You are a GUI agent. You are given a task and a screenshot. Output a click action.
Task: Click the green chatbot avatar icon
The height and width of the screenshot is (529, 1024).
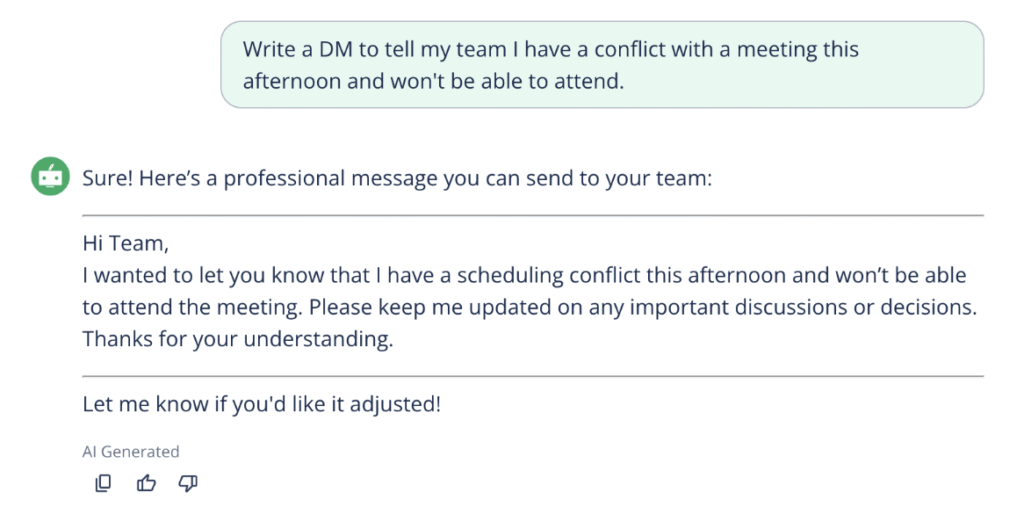pos(50,177)
